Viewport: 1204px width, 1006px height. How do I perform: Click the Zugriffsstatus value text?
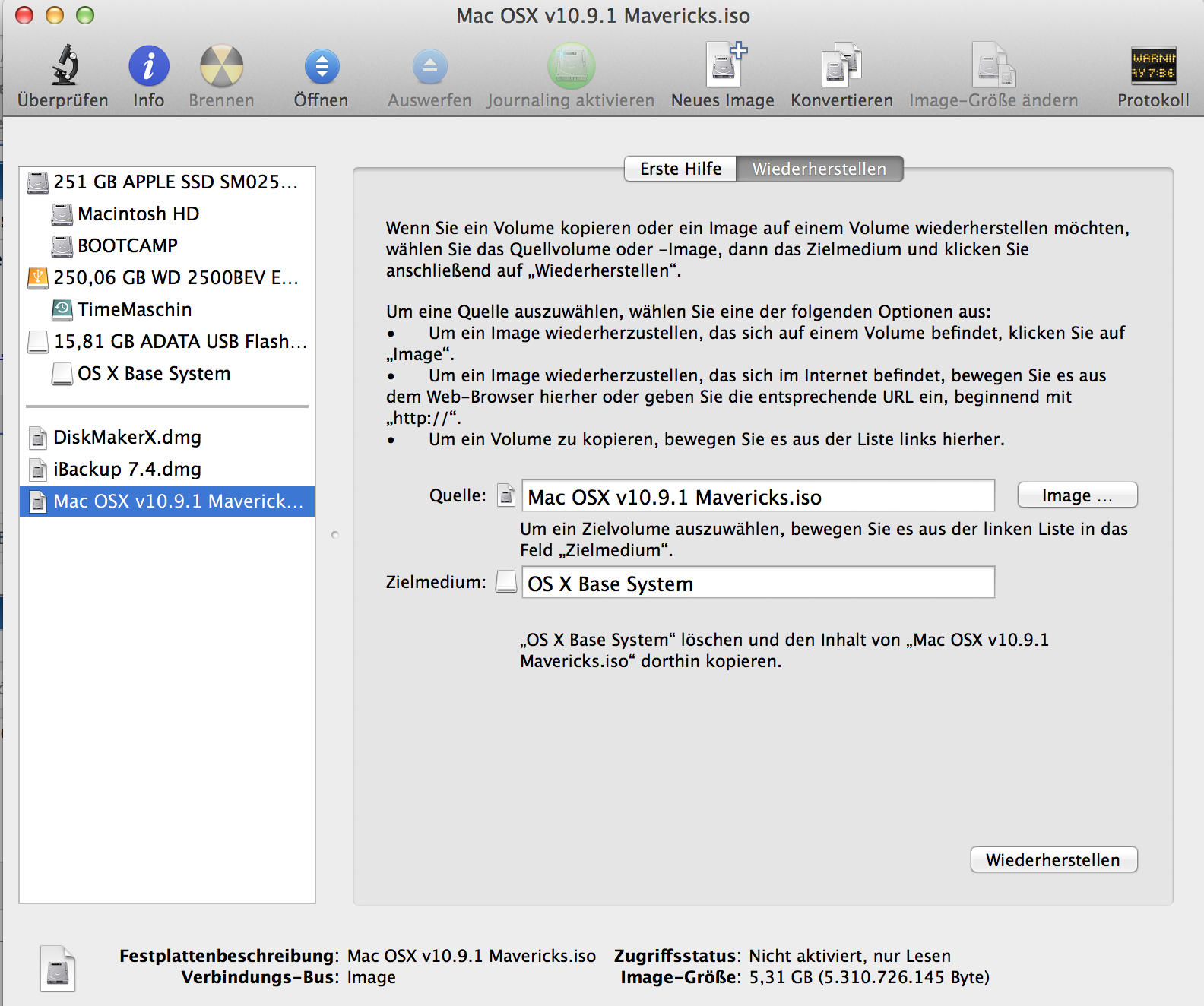click(x=850, y=956)
